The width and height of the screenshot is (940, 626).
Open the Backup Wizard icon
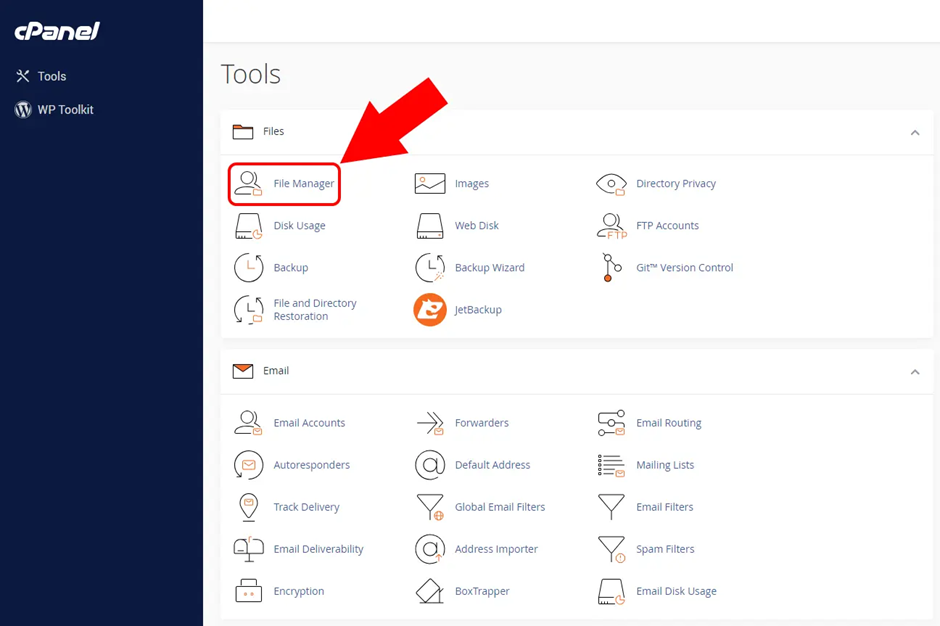[430, 267]
